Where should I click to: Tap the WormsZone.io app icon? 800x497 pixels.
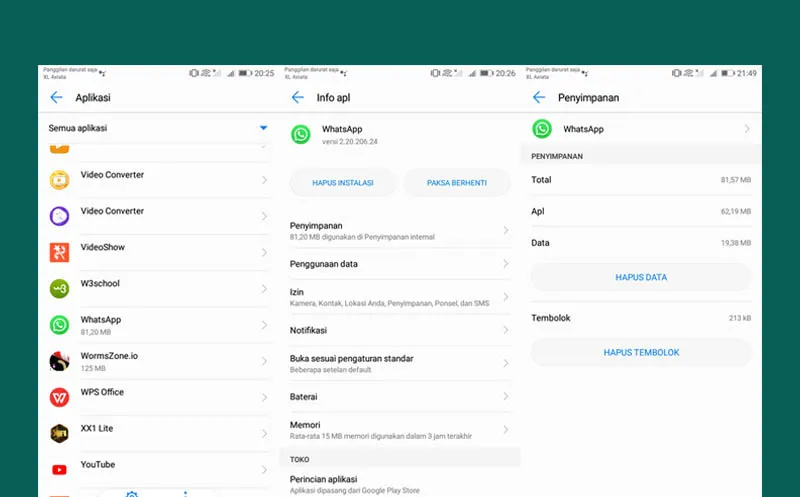tap(60, 361)
